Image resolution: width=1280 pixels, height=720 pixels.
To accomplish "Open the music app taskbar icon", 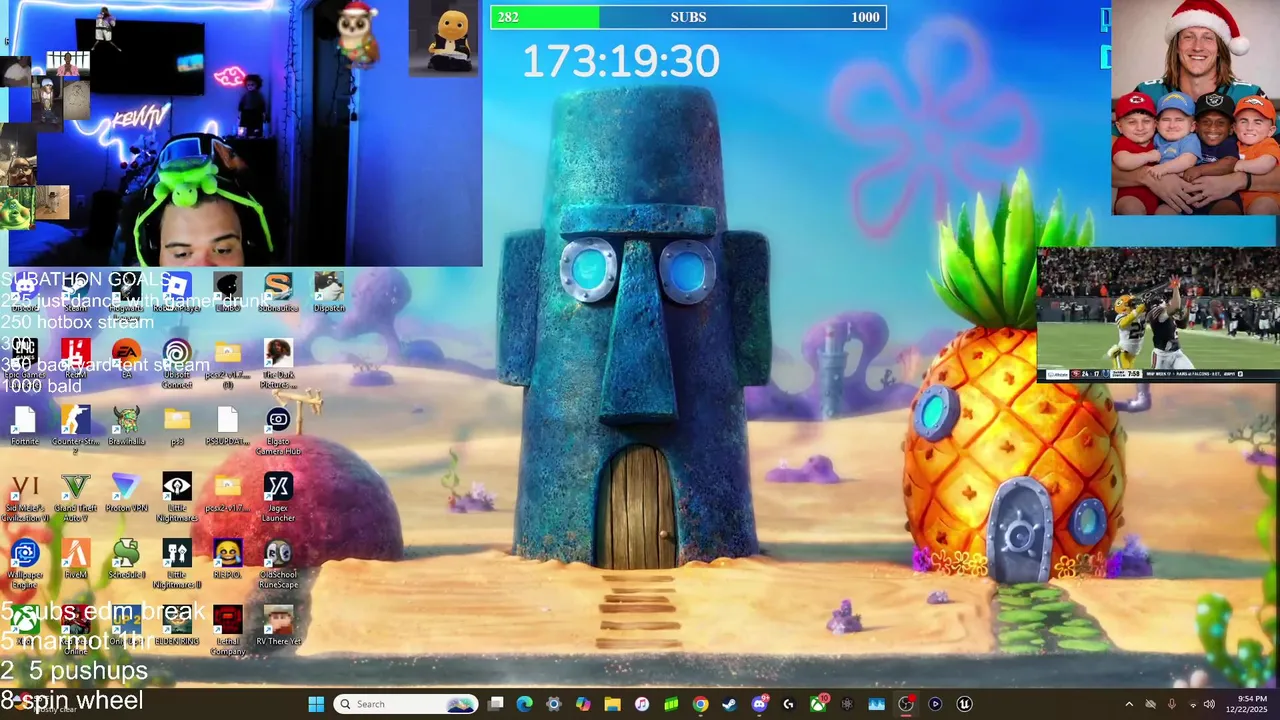I will coord(642,704).
